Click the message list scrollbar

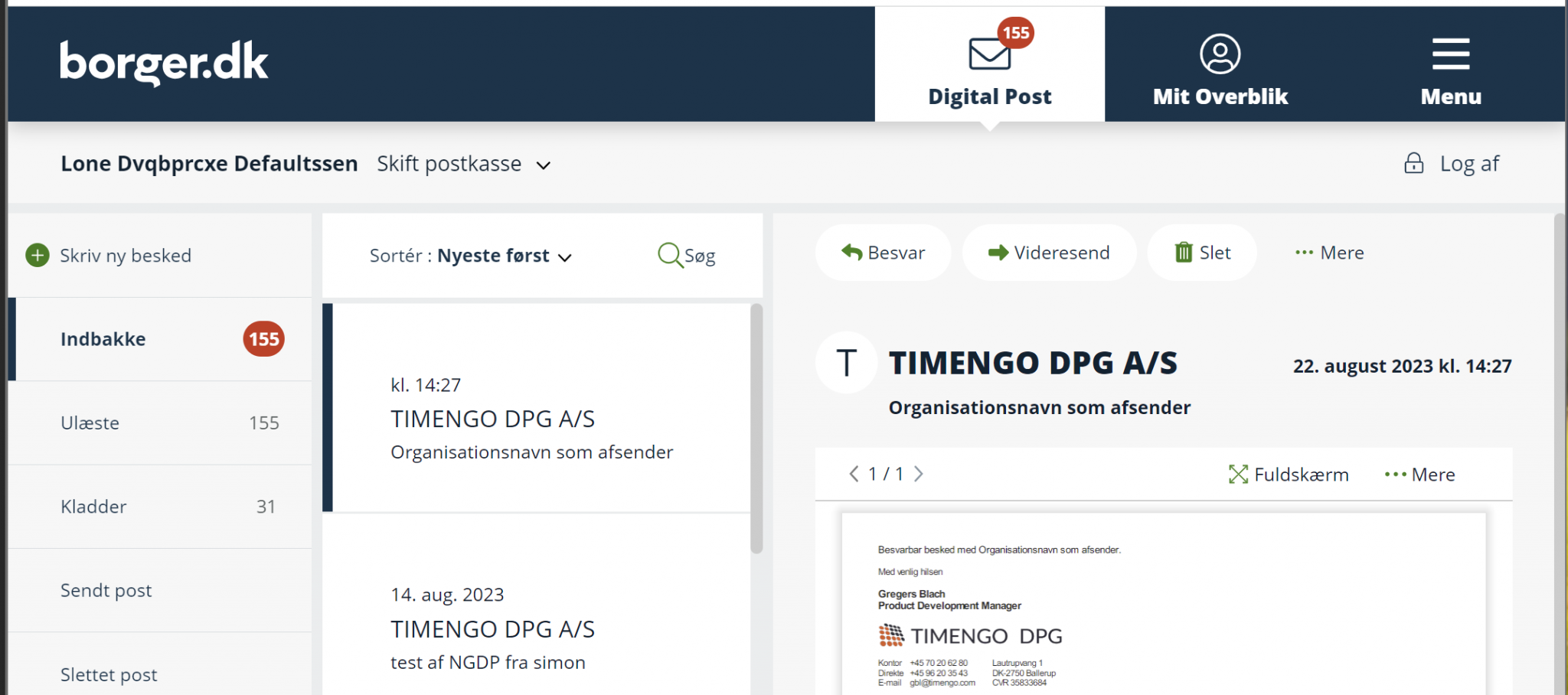point(756,429)
